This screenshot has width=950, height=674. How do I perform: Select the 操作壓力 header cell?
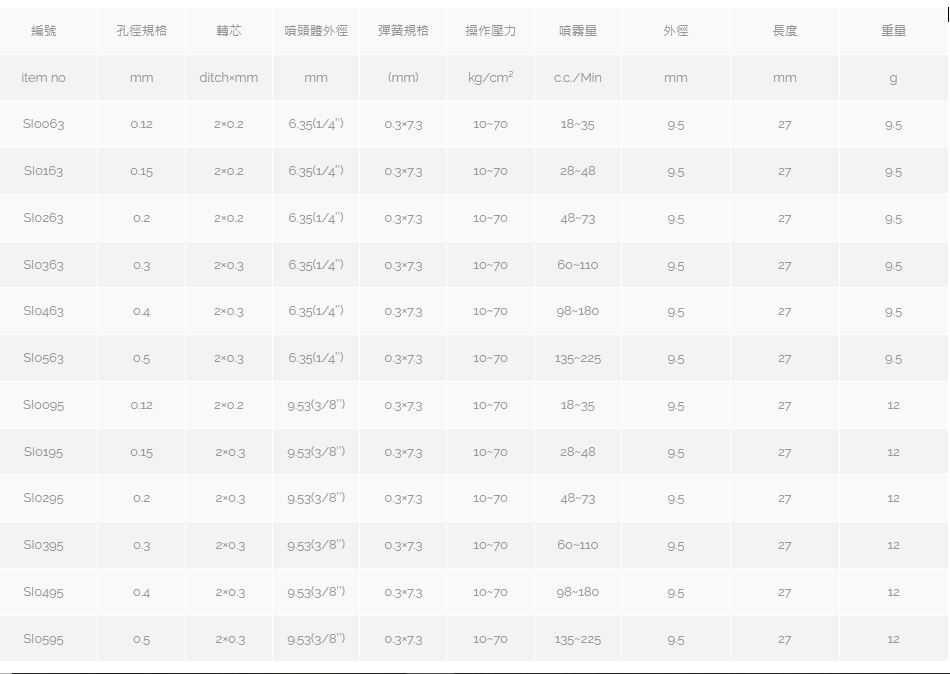pyautogui.click(x=490, y=31)
